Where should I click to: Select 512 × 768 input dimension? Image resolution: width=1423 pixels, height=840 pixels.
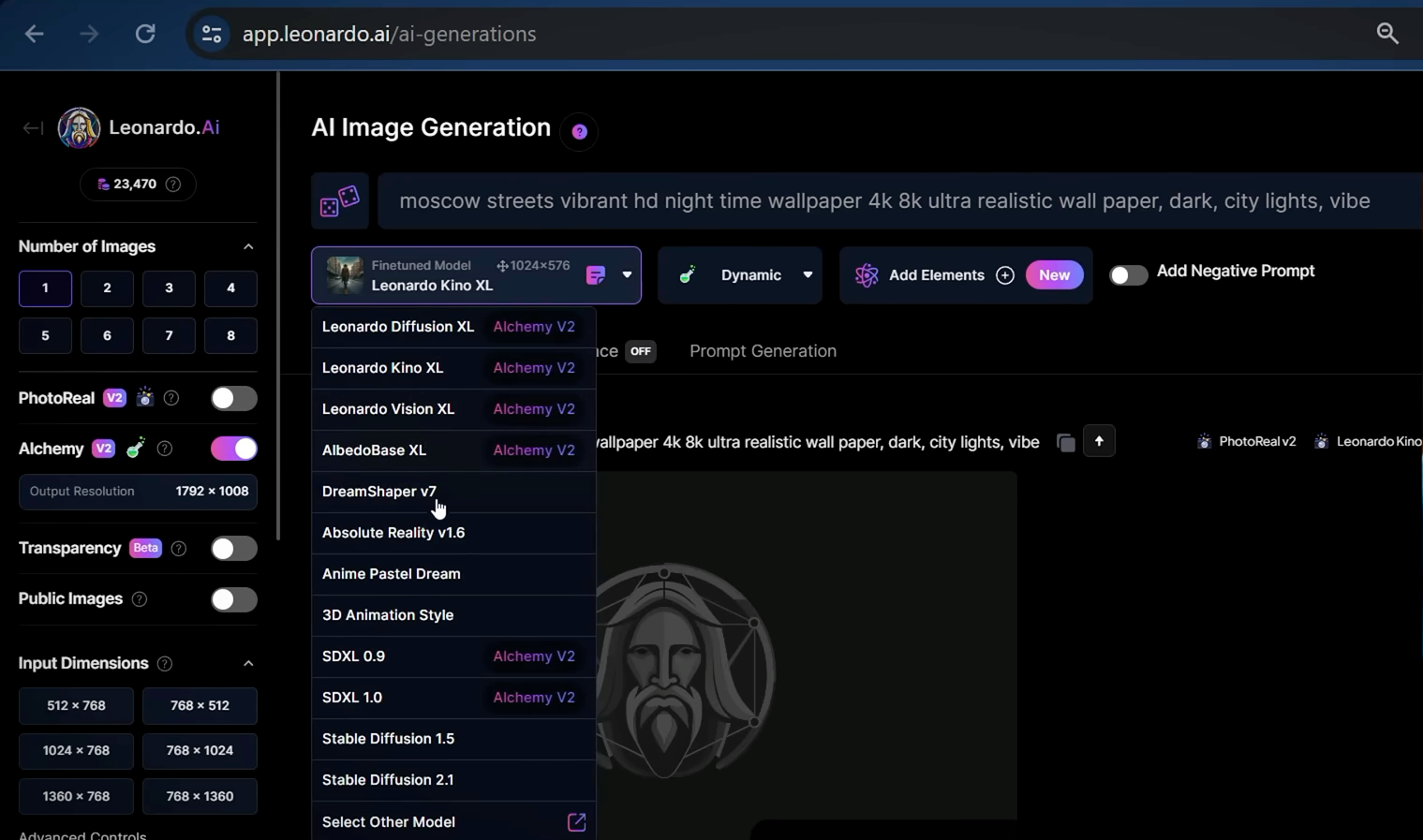click(x=76, y=706)
